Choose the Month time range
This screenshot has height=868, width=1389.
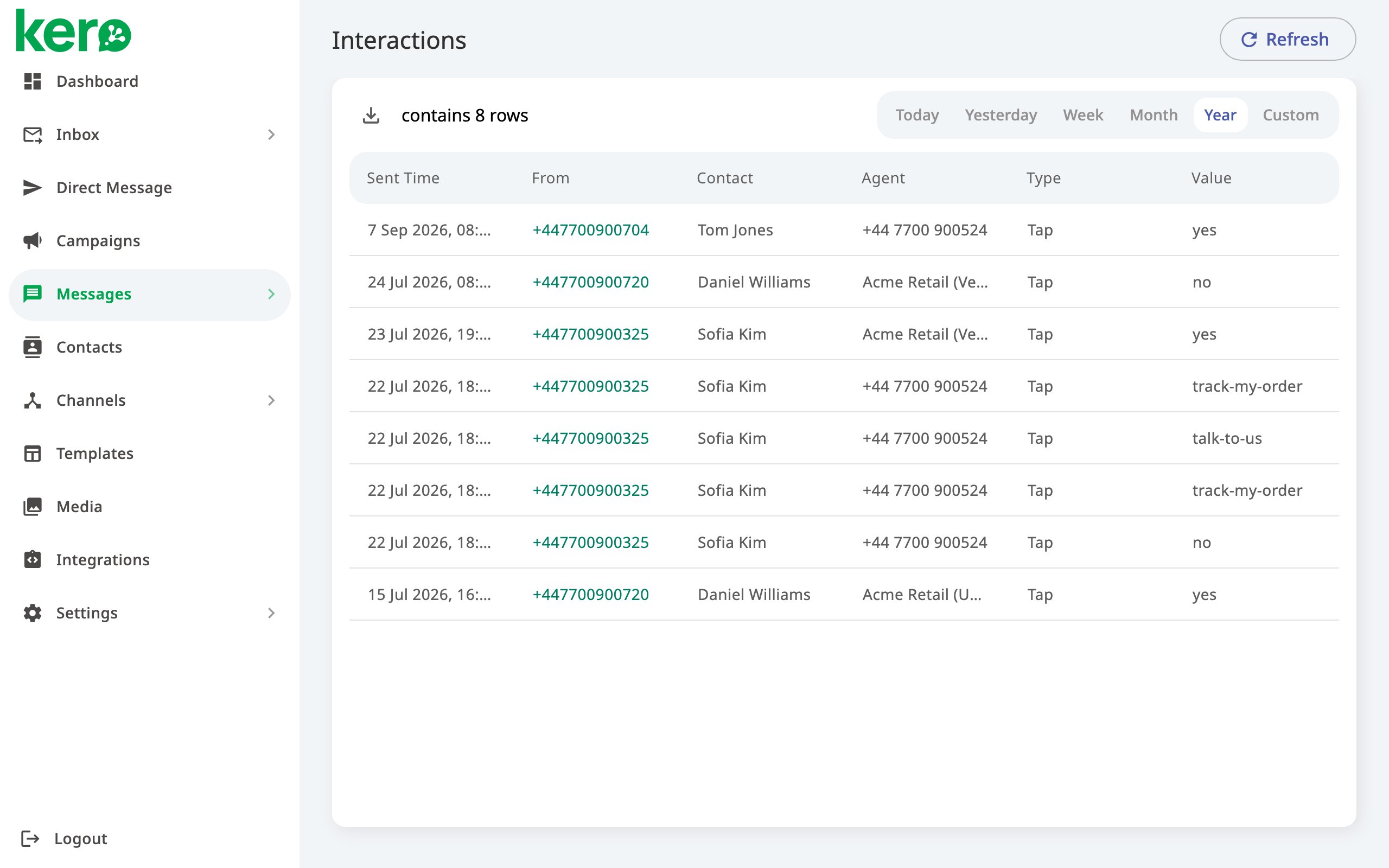point(1154,116)
